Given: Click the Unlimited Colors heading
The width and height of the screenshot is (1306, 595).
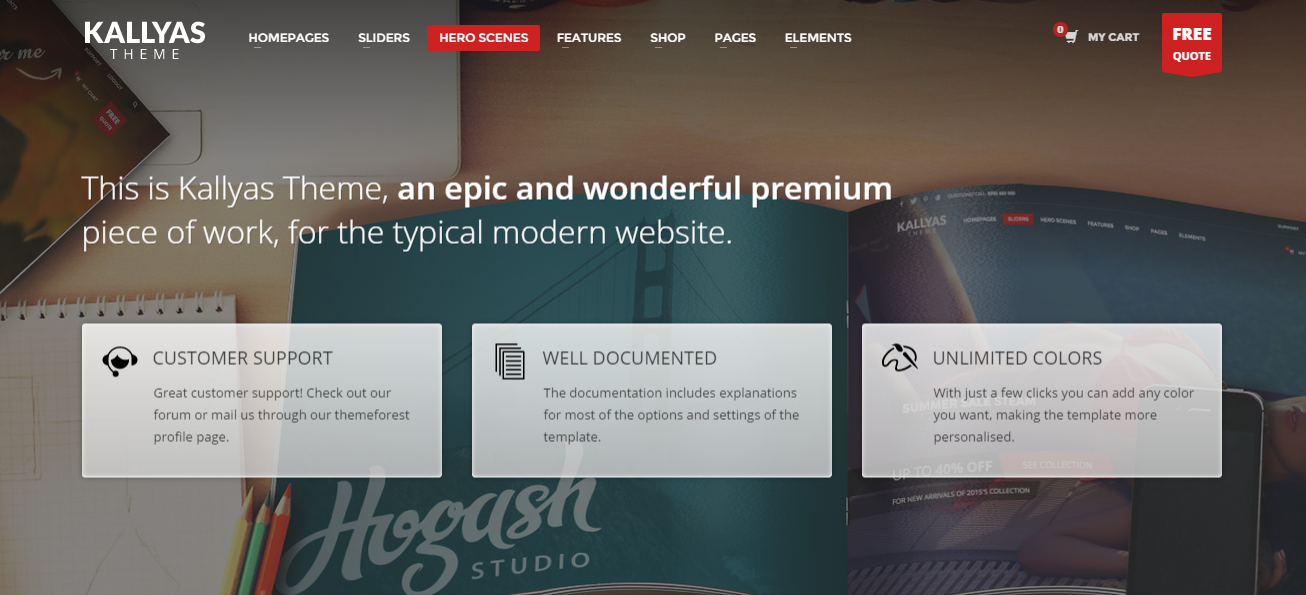Looking at the screenshot, I should 1017,358.
